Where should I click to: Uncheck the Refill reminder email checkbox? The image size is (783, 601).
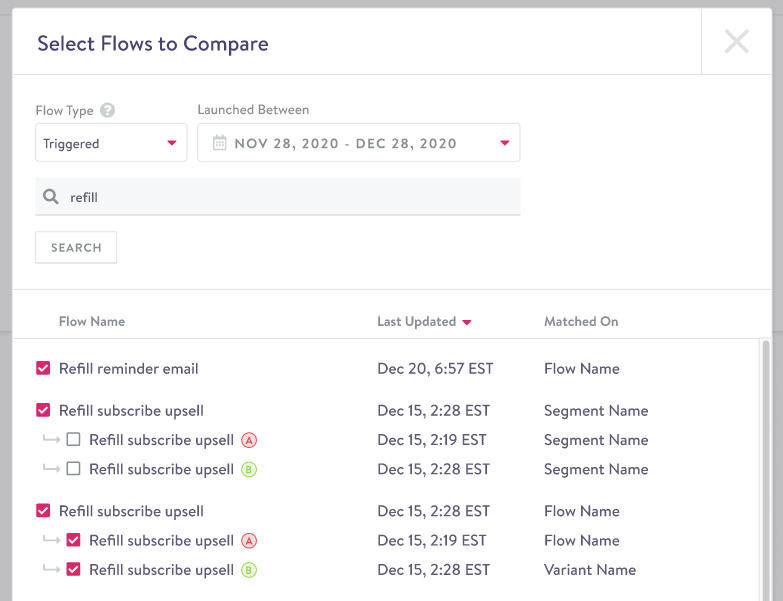coord(43,368)
